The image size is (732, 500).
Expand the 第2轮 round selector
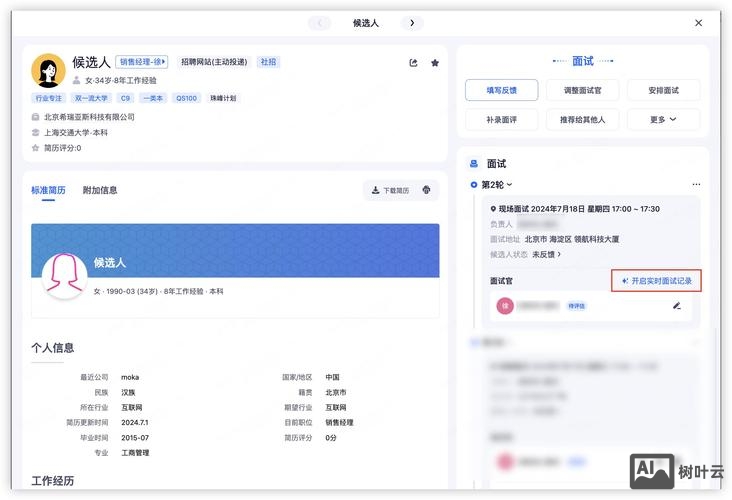(x=496, y=185)
